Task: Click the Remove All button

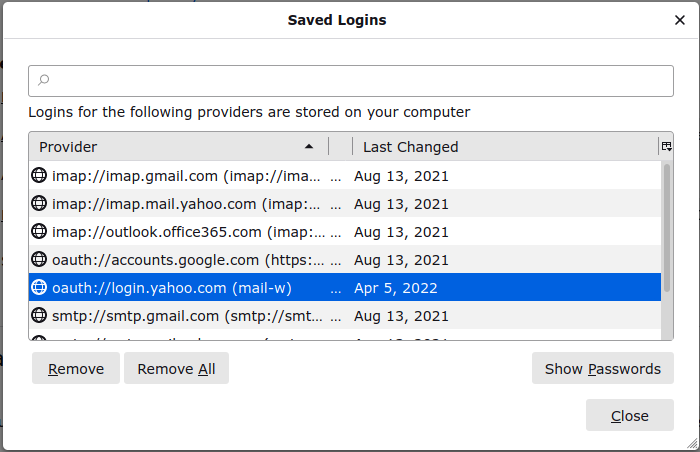Action: pyautogui.click(x=176, y=368)
